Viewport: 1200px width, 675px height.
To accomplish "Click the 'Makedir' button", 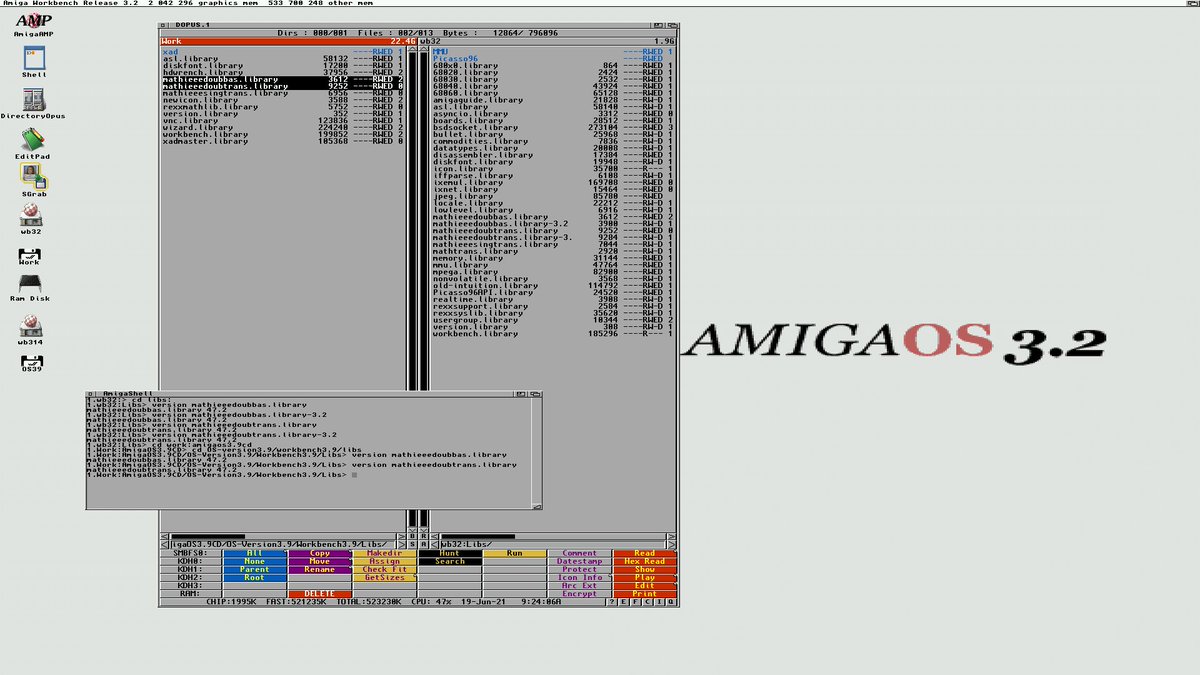I will tap(385, 553).
